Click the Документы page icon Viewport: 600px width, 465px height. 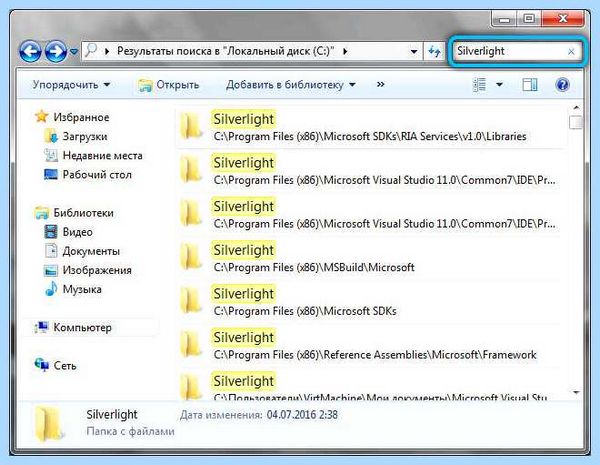(x=51, y=251)
